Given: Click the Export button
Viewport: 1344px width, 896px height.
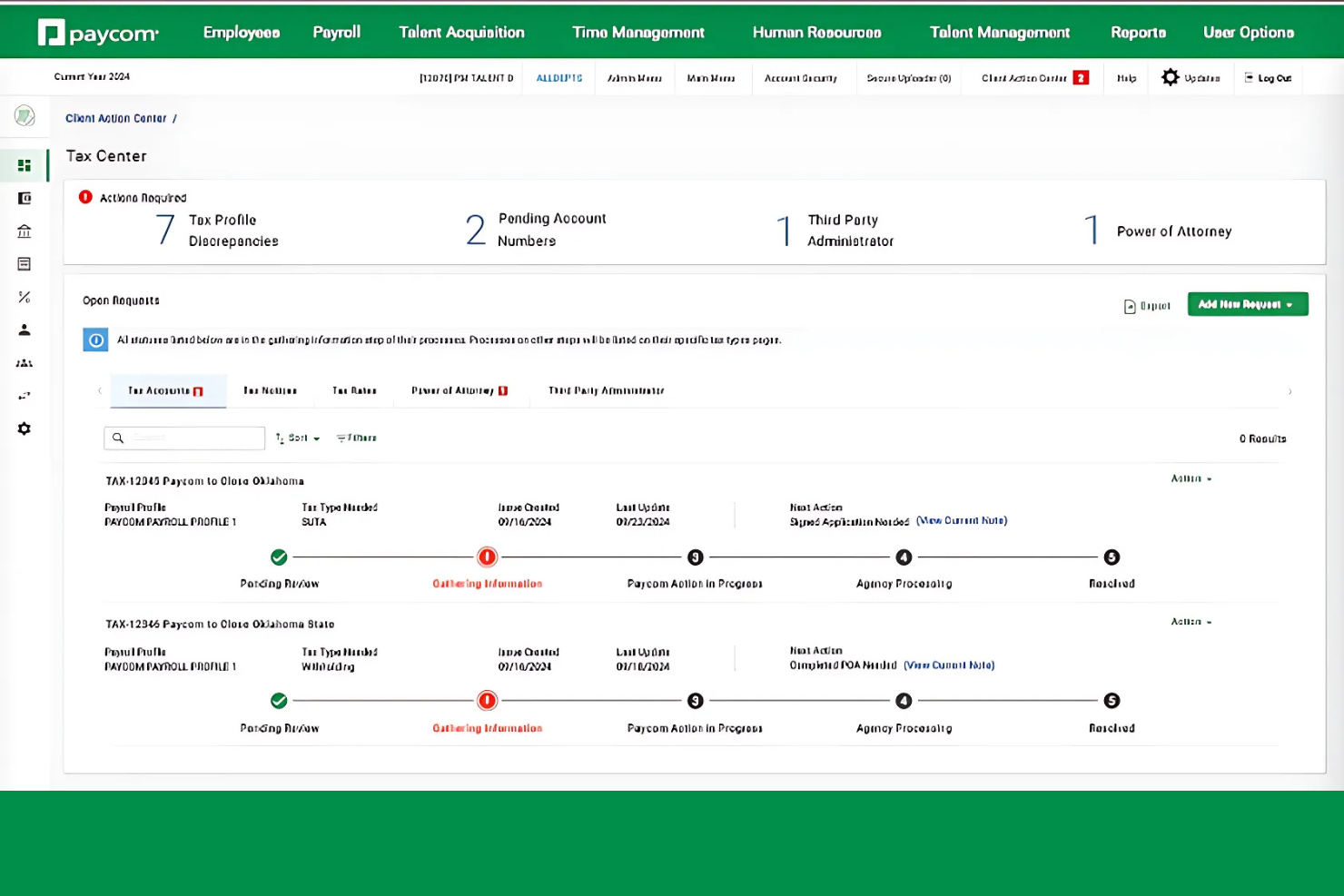Looking at the screenshot, I should click(1147, 306).
